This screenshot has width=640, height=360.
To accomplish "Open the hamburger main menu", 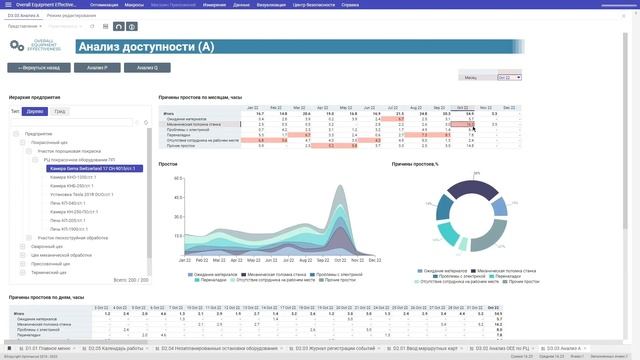I will point(8,4).
